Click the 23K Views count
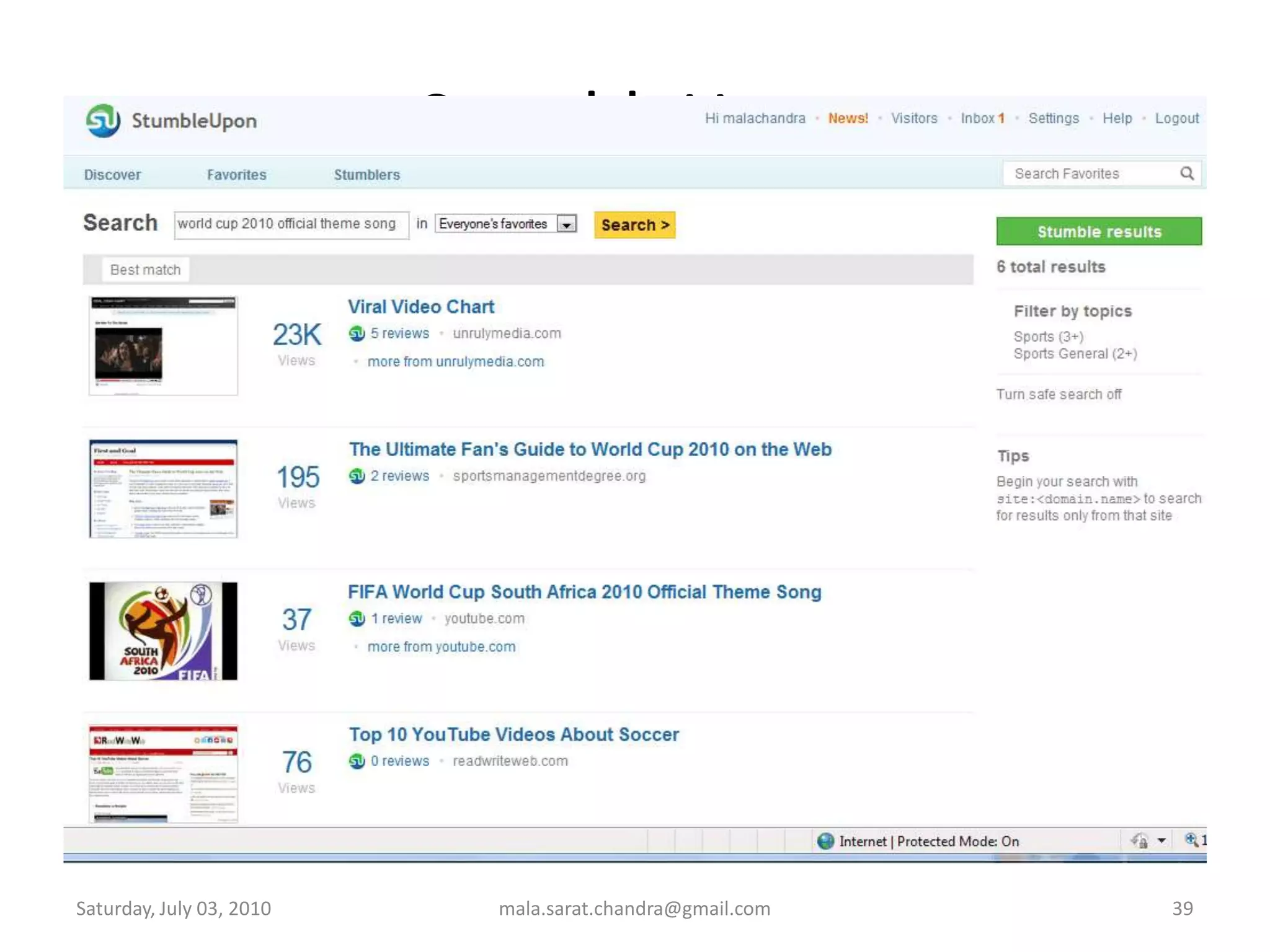This screenshot has height=952, width=1270. [x=296, y=344]
